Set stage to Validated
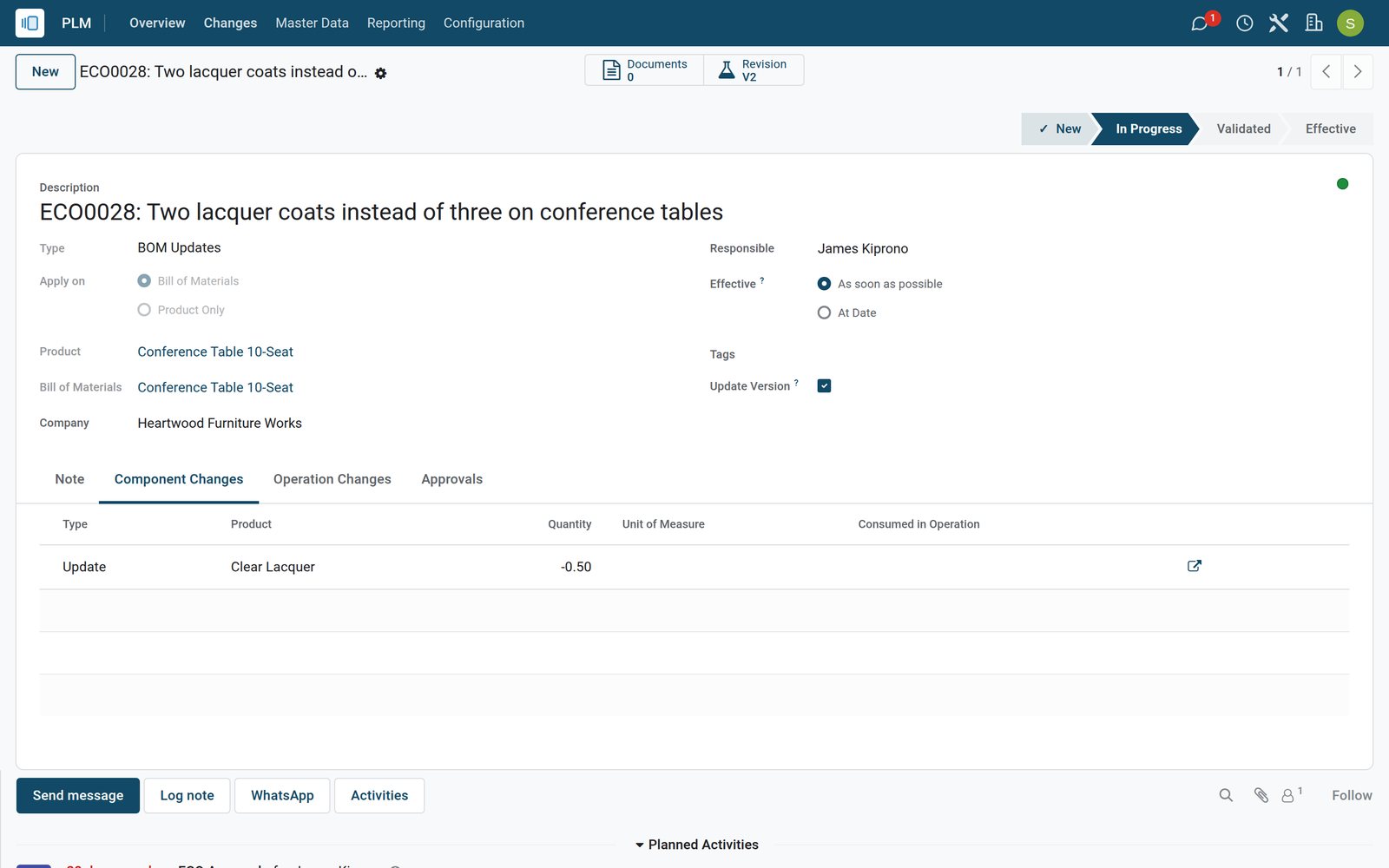This screenshot has width=1389, height=868. coord(1243,128)
